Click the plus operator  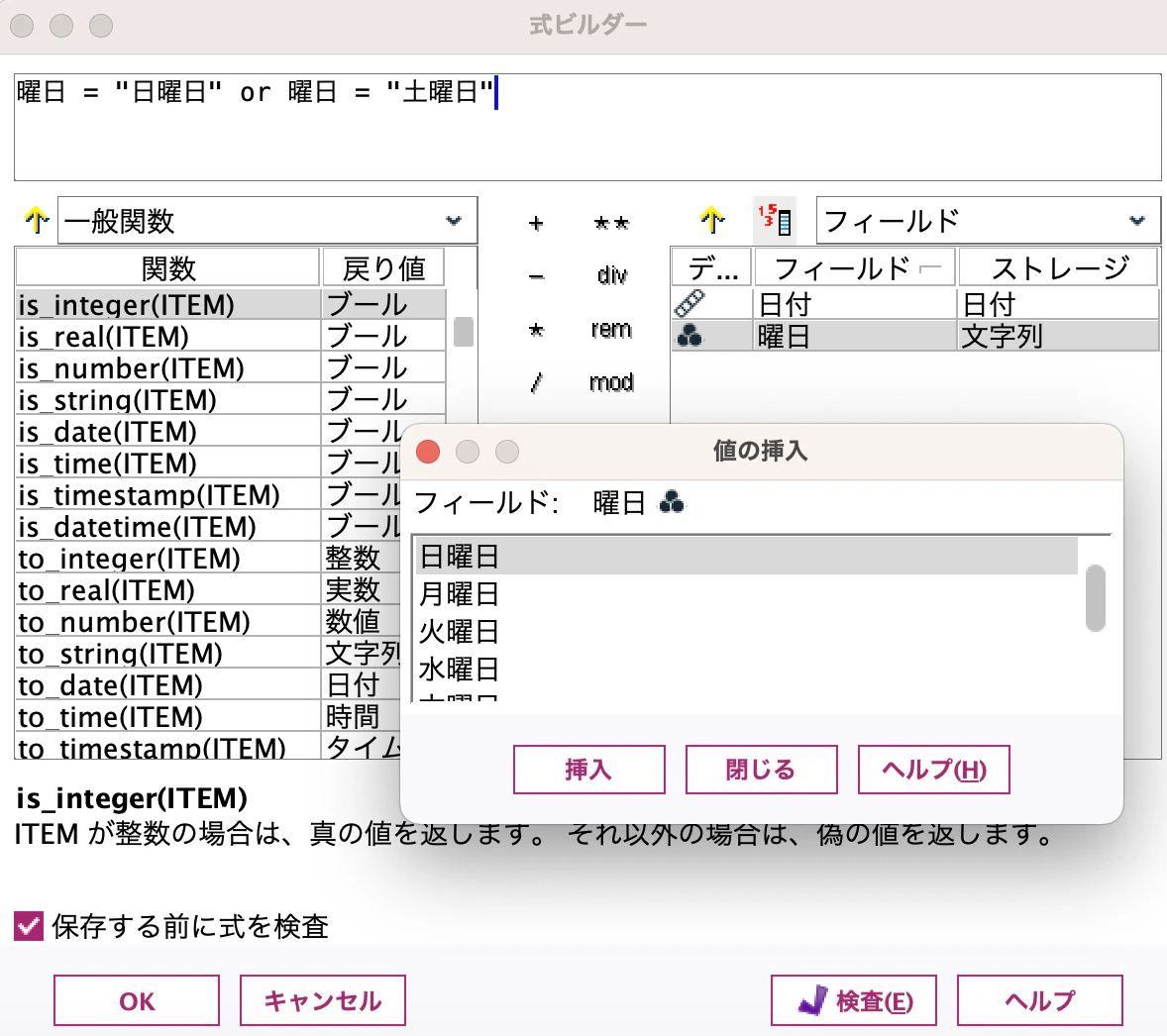536,223
